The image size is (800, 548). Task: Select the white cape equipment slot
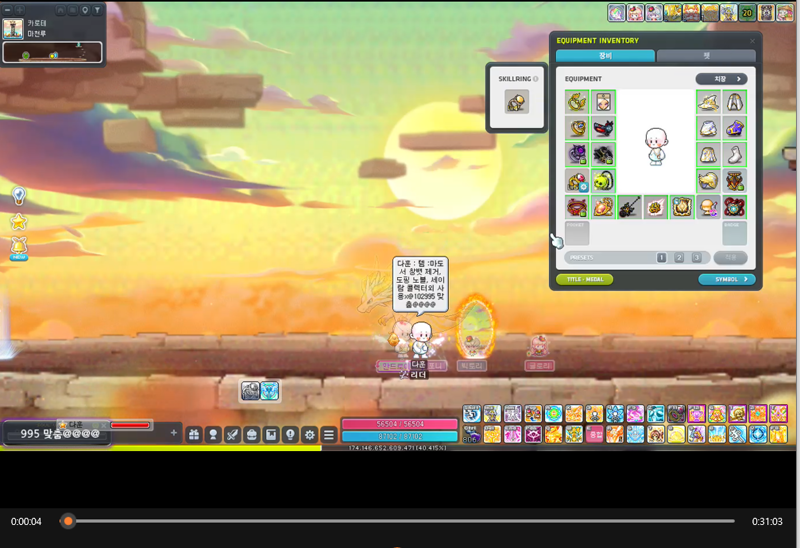click(735, 102)
